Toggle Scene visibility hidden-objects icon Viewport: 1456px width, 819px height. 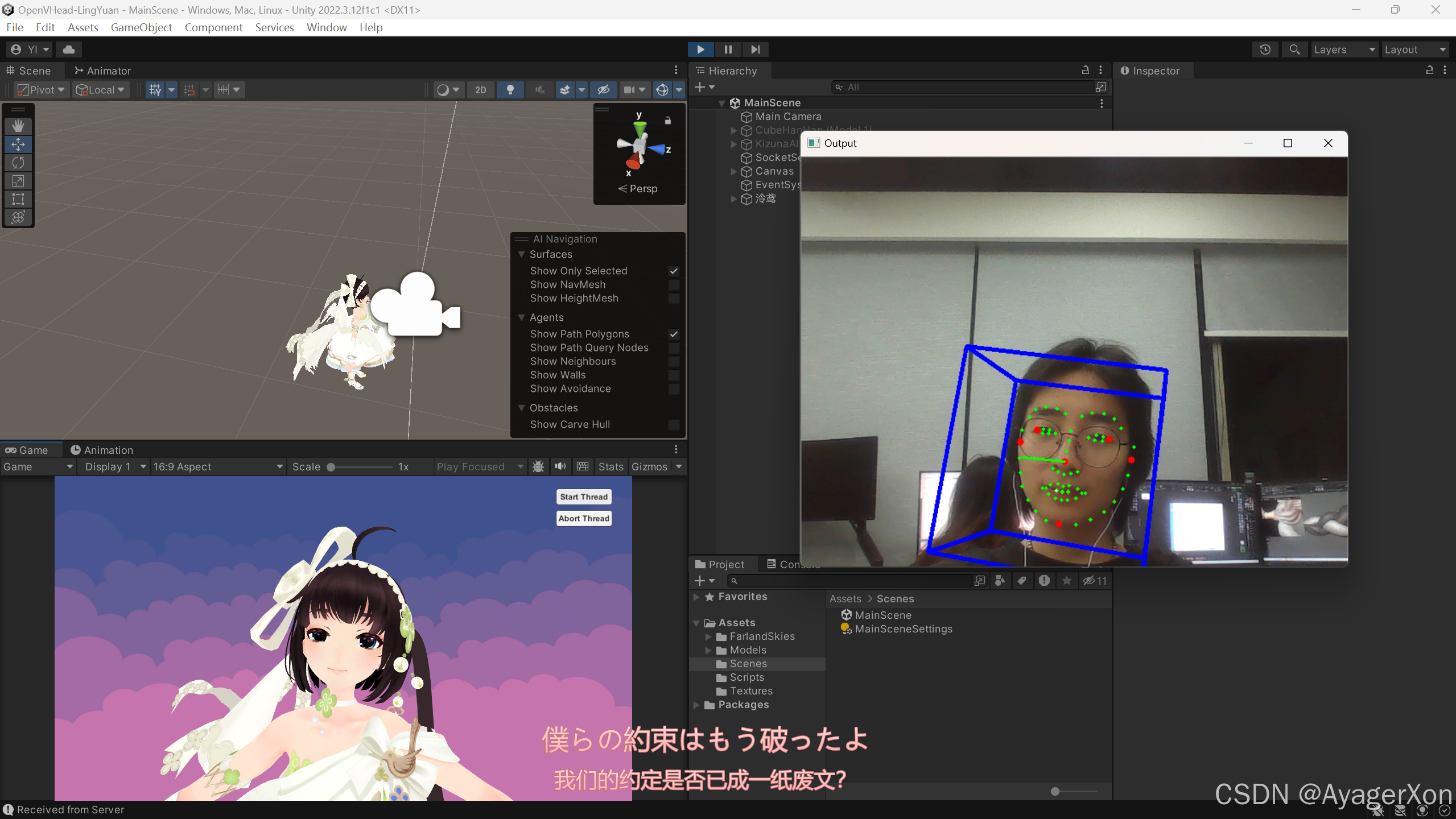click(x=603, y=90)
